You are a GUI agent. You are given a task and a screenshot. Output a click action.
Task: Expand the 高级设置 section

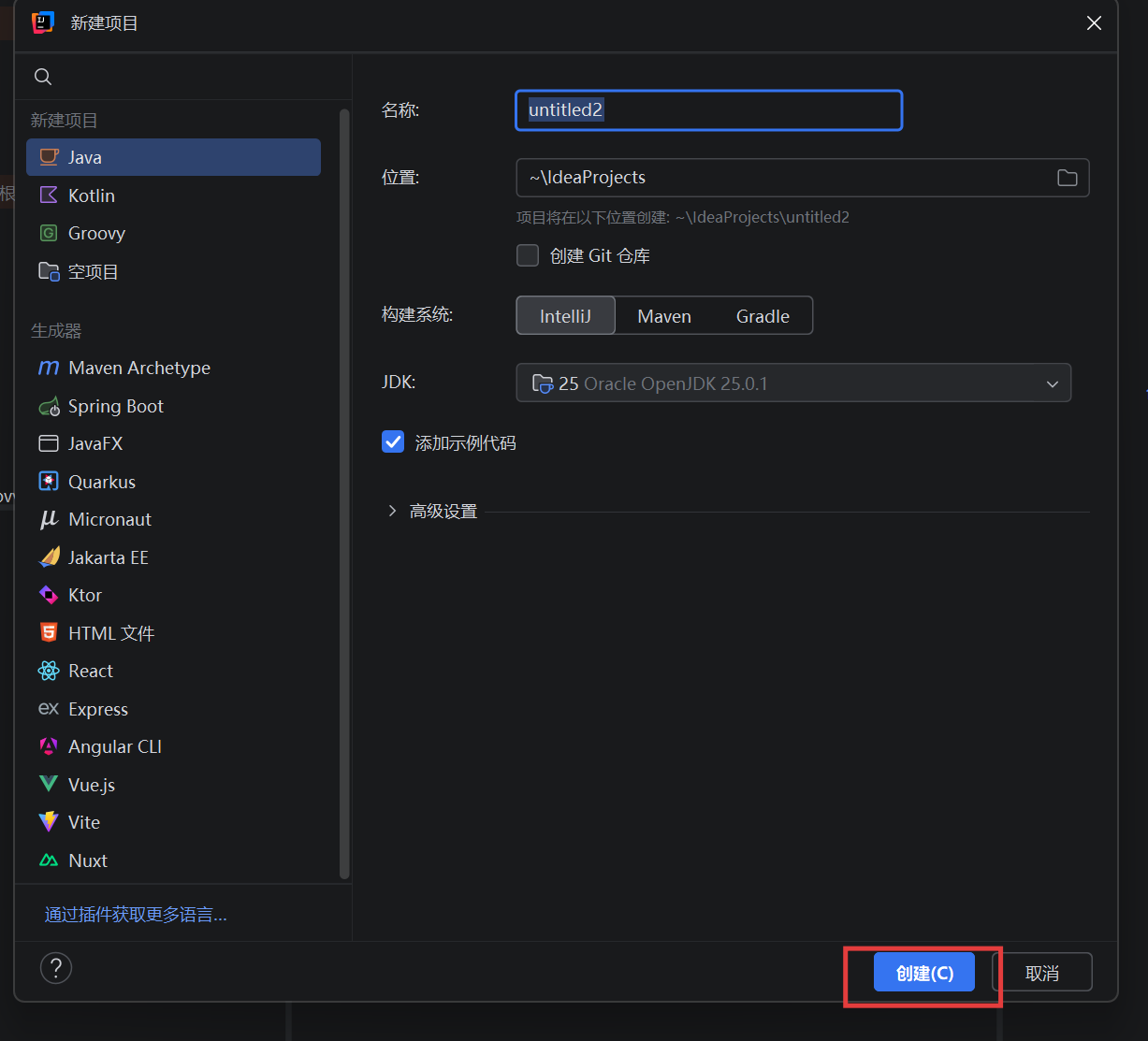click(392, 511)
